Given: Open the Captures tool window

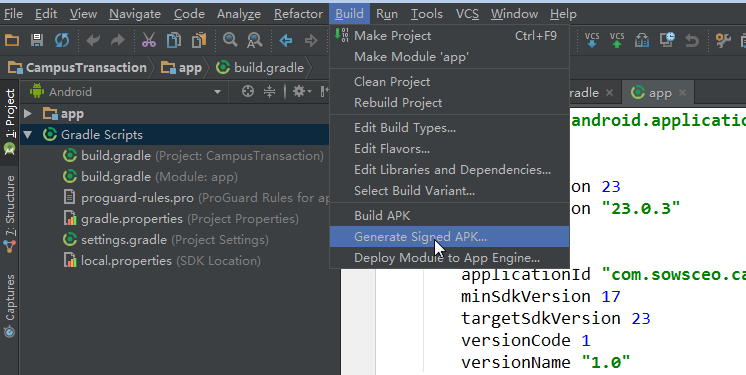Looking at the screenshot, I should [10, 305].
